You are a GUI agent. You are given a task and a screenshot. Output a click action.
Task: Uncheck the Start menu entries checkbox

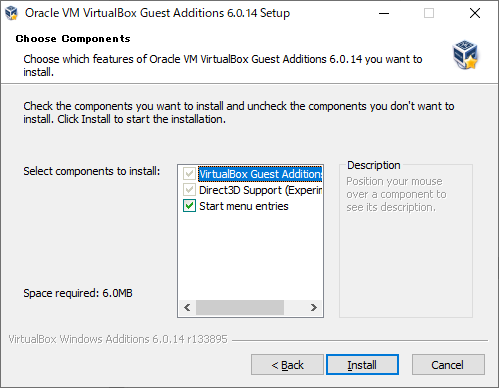tap(189, 206)
